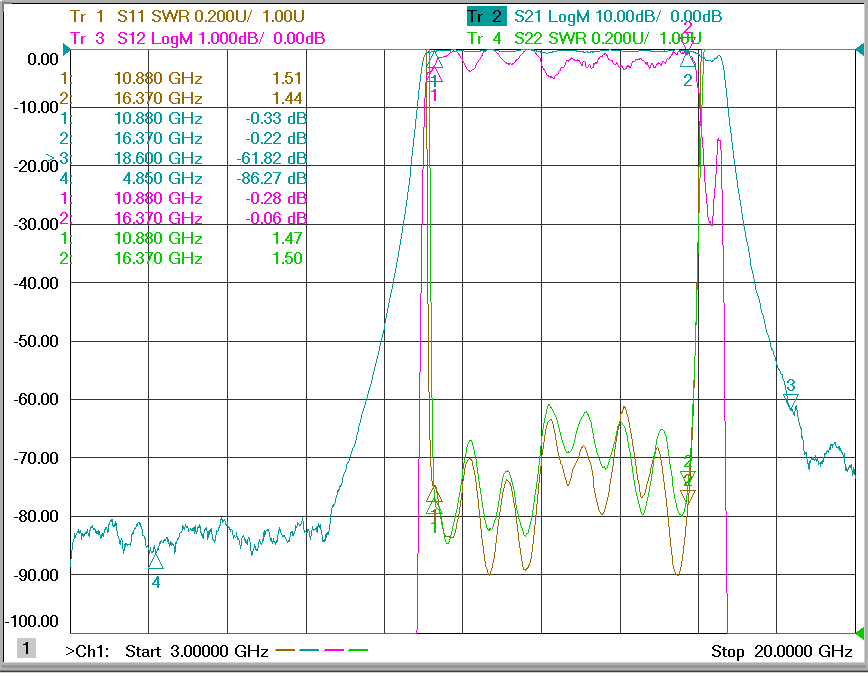Click the green reference arrow at bottom right
Image resolution: width=868 pixels, height=673 pixels.
click(x=860, y=633)
